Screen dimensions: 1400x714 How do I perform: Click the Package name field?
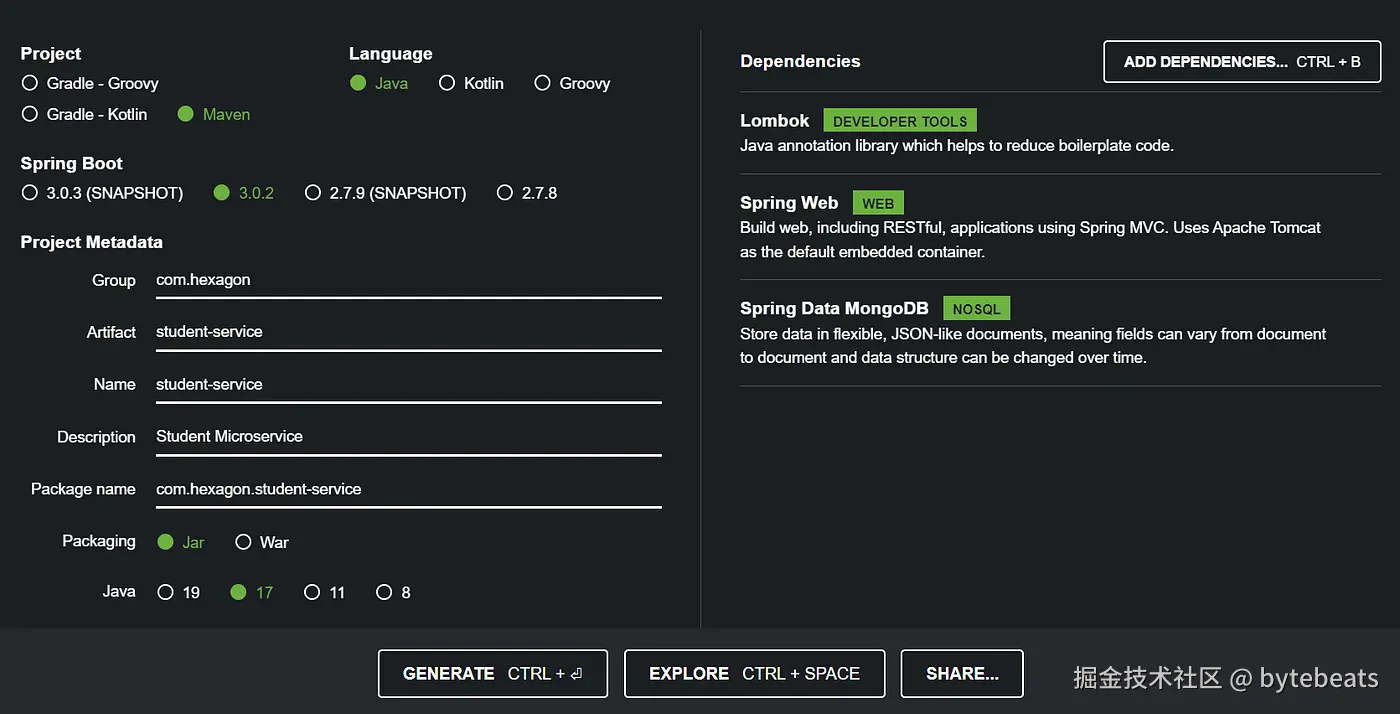408,489
